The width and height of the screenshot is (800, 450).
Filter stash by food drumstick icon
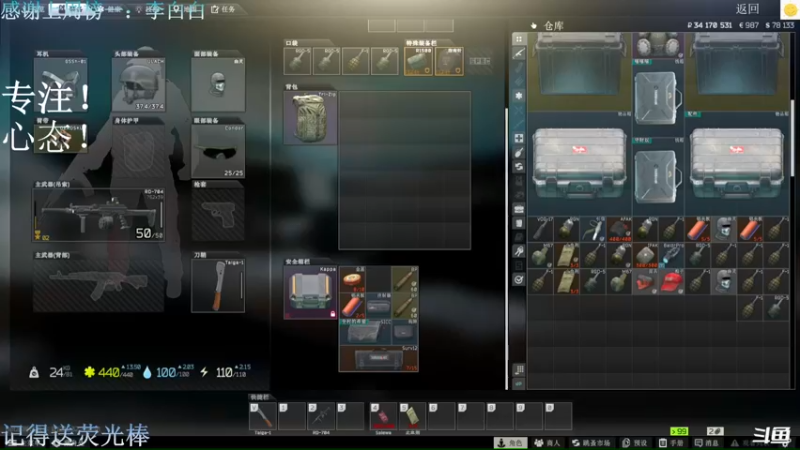tap(519, 152)
